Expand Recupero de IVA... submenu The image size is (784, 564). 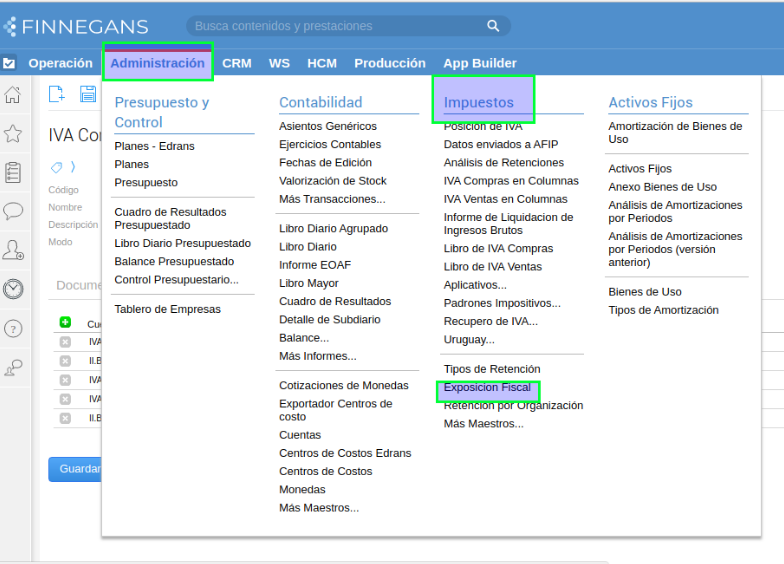[x=490, y=322]
